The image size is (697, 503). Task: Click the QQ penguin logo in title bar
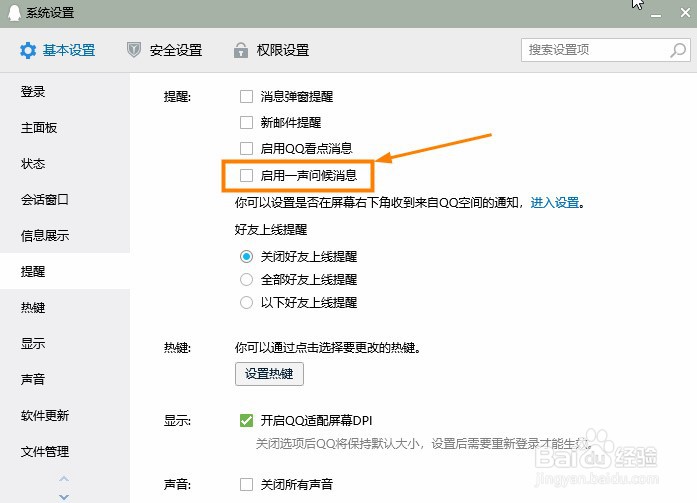click(14, 13)
